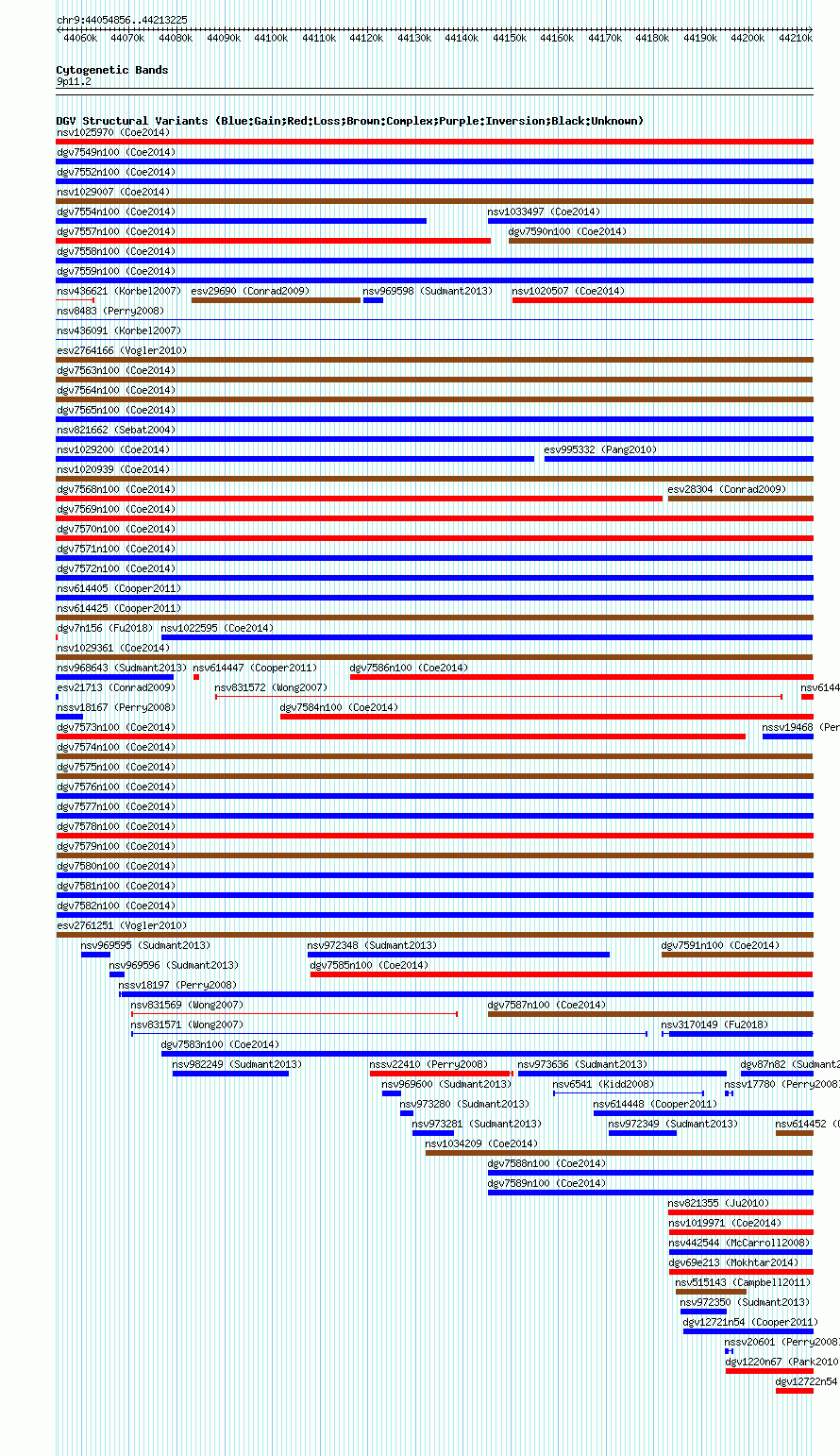
Task: Click the nsv1029007 (Coe2014) label
Action: [113, 193]
